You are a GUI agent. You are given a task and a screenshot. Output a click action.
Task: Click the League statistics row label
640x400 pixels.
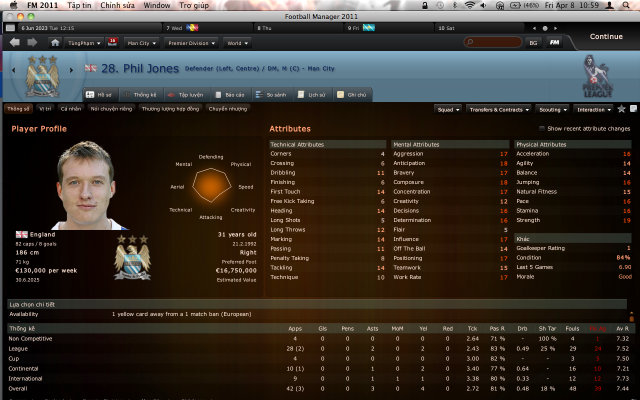point(18,349)
